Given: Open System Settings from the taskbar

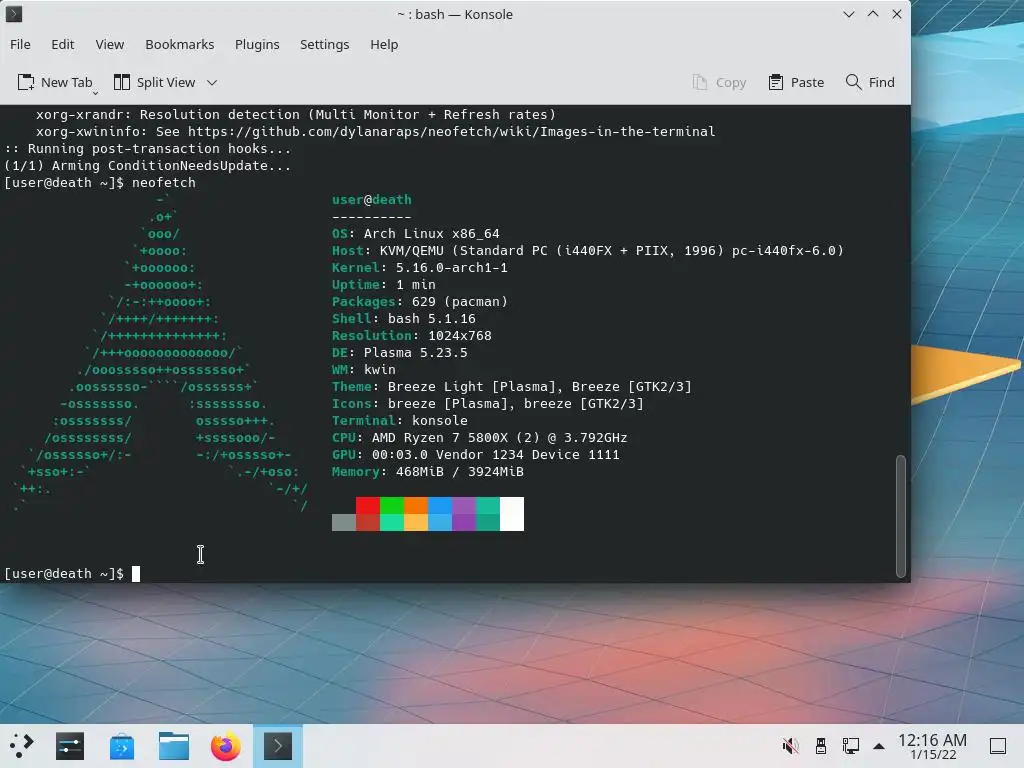Looking at the screenshot, I should pyautogui.click(x=70, y=746).
